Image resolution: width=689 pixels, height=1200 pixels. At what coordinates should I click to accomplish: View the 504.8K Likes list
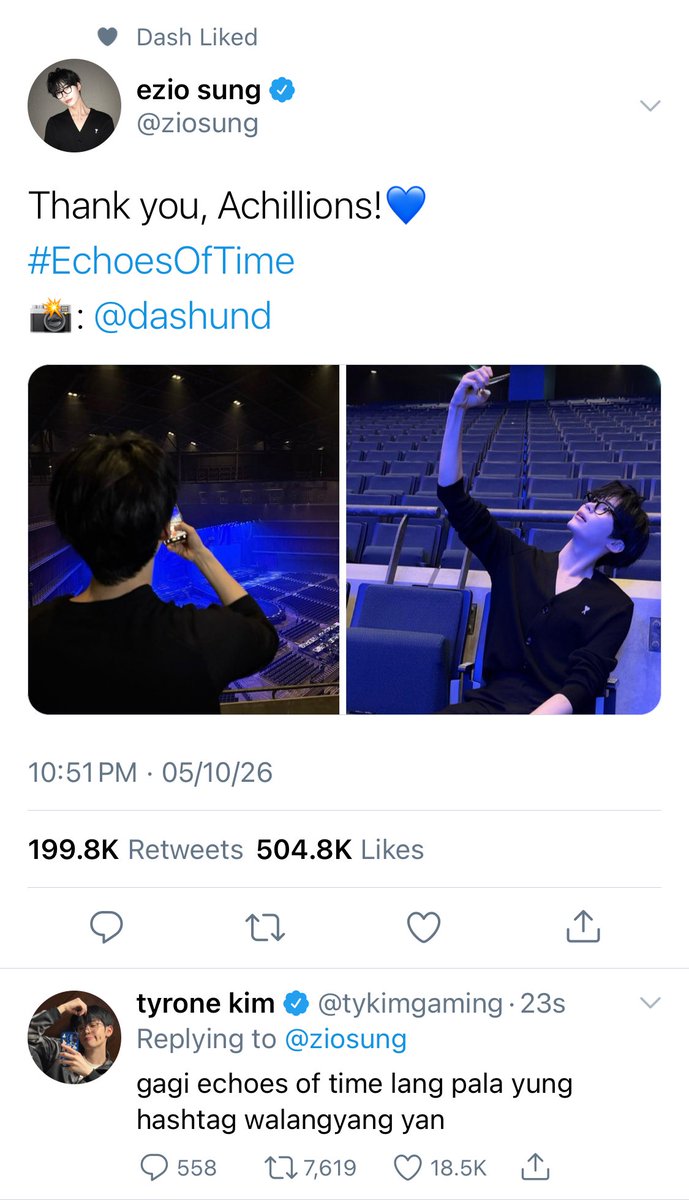click(x=340, y=850)
